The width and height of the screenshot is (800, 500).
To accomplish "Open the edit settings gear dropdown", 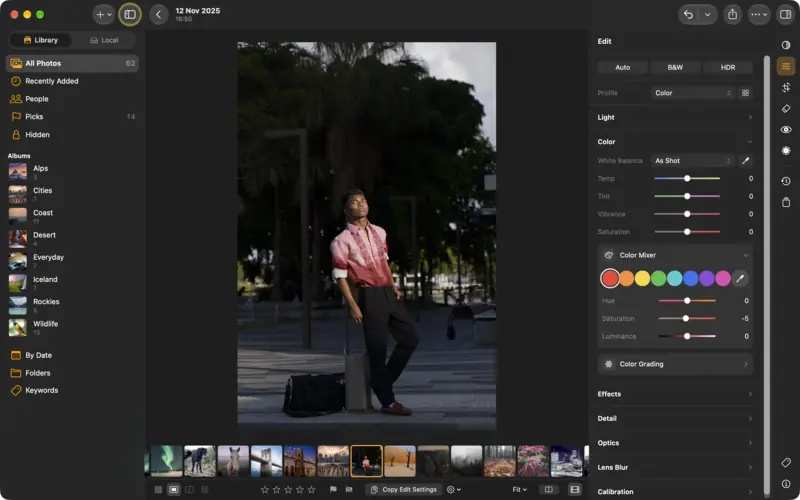I will coord(454,489).
